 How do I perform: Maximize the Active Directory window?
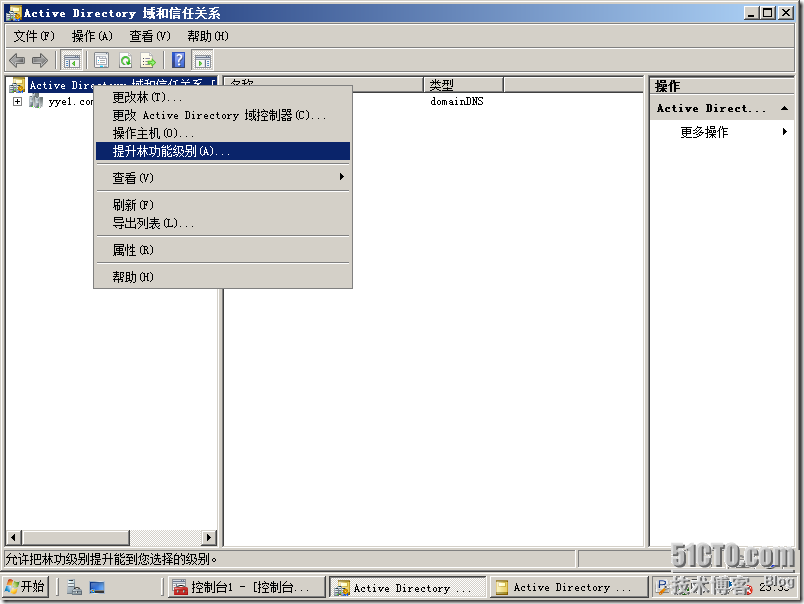pos(768,13)
